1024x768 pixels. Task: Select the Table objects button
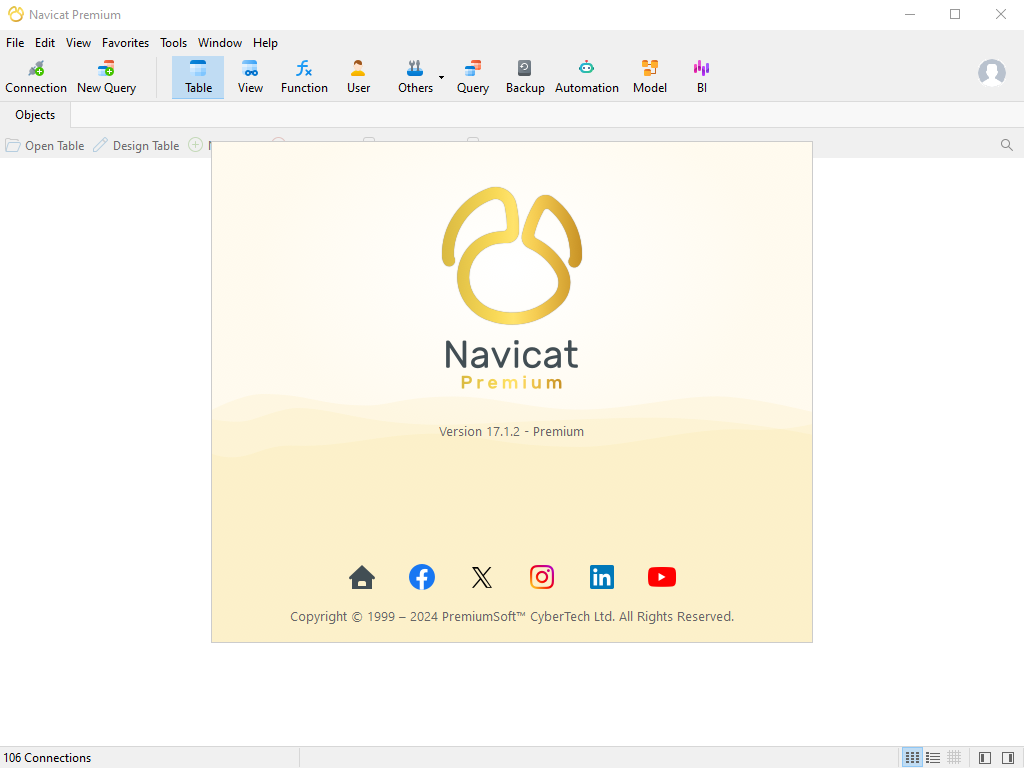click(198, 77)
